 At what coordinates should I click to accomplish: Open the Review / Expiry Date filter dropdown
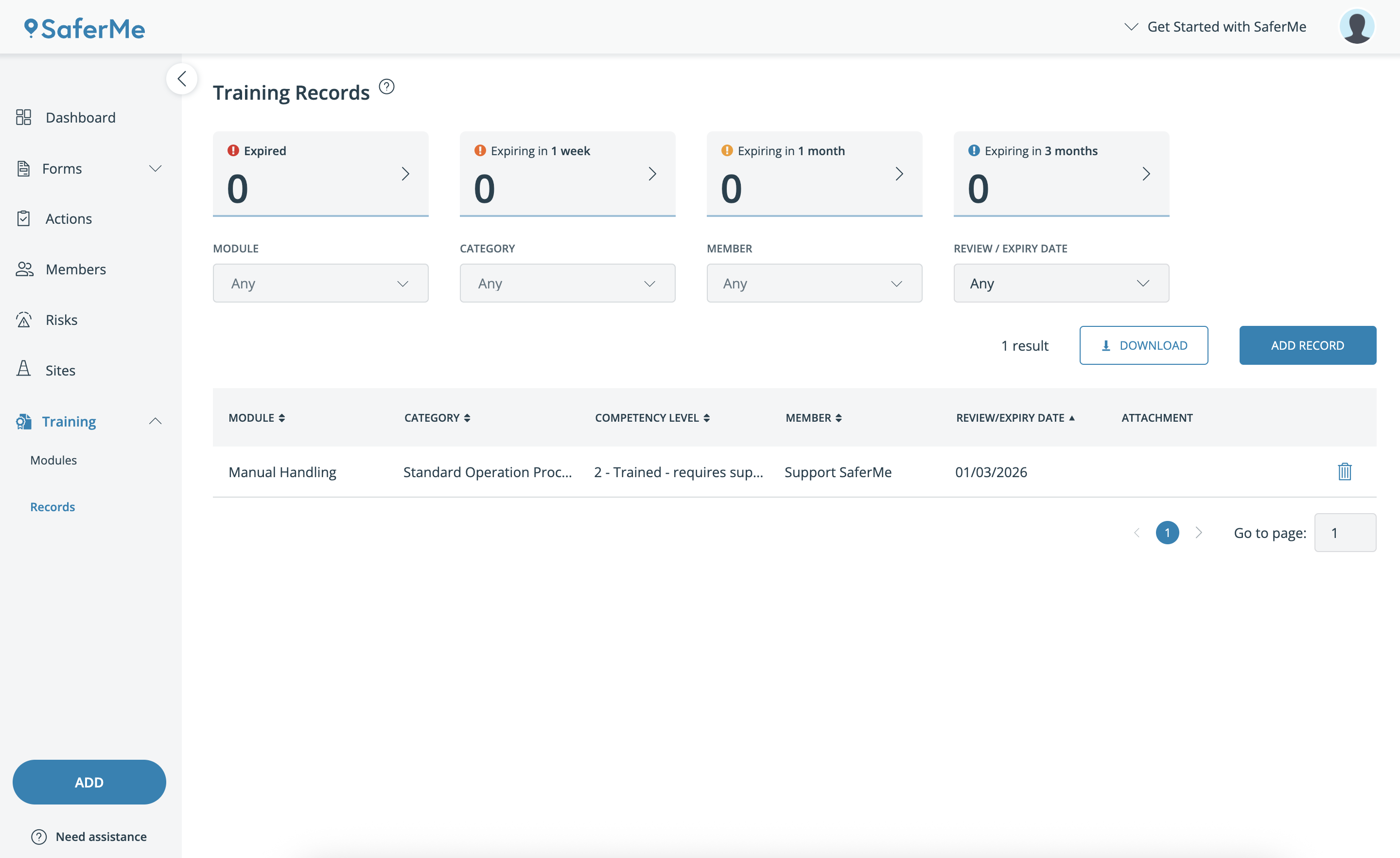[1061, 283]
